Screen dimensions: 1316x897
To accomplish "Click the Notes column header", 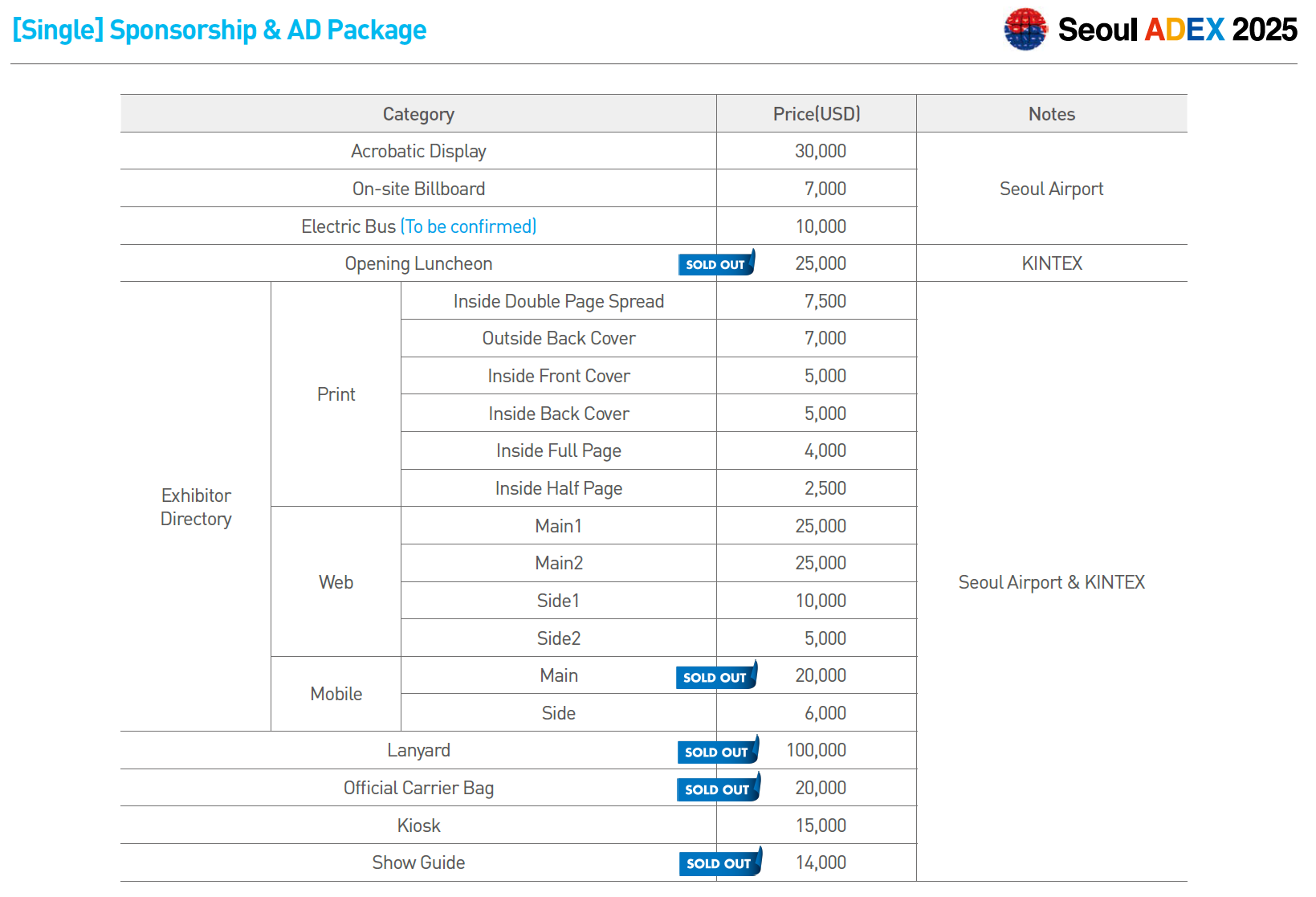I will pos(1051,114).
